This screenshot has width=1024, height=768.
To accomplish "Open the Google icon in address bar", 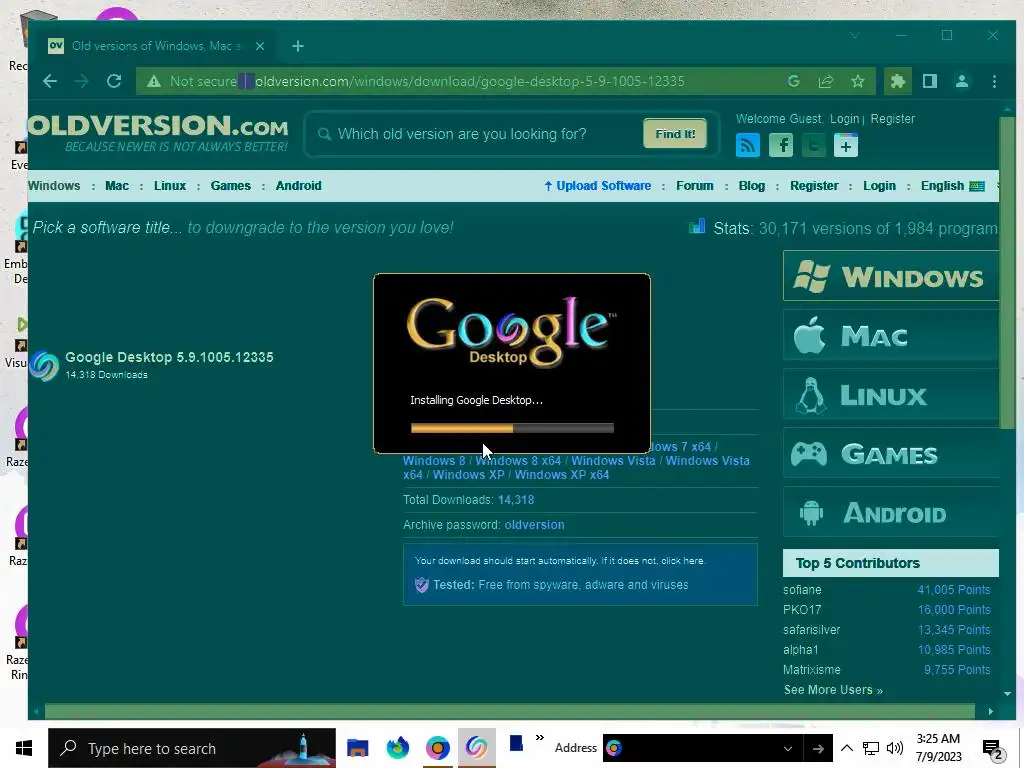I will tap(793, 81).
